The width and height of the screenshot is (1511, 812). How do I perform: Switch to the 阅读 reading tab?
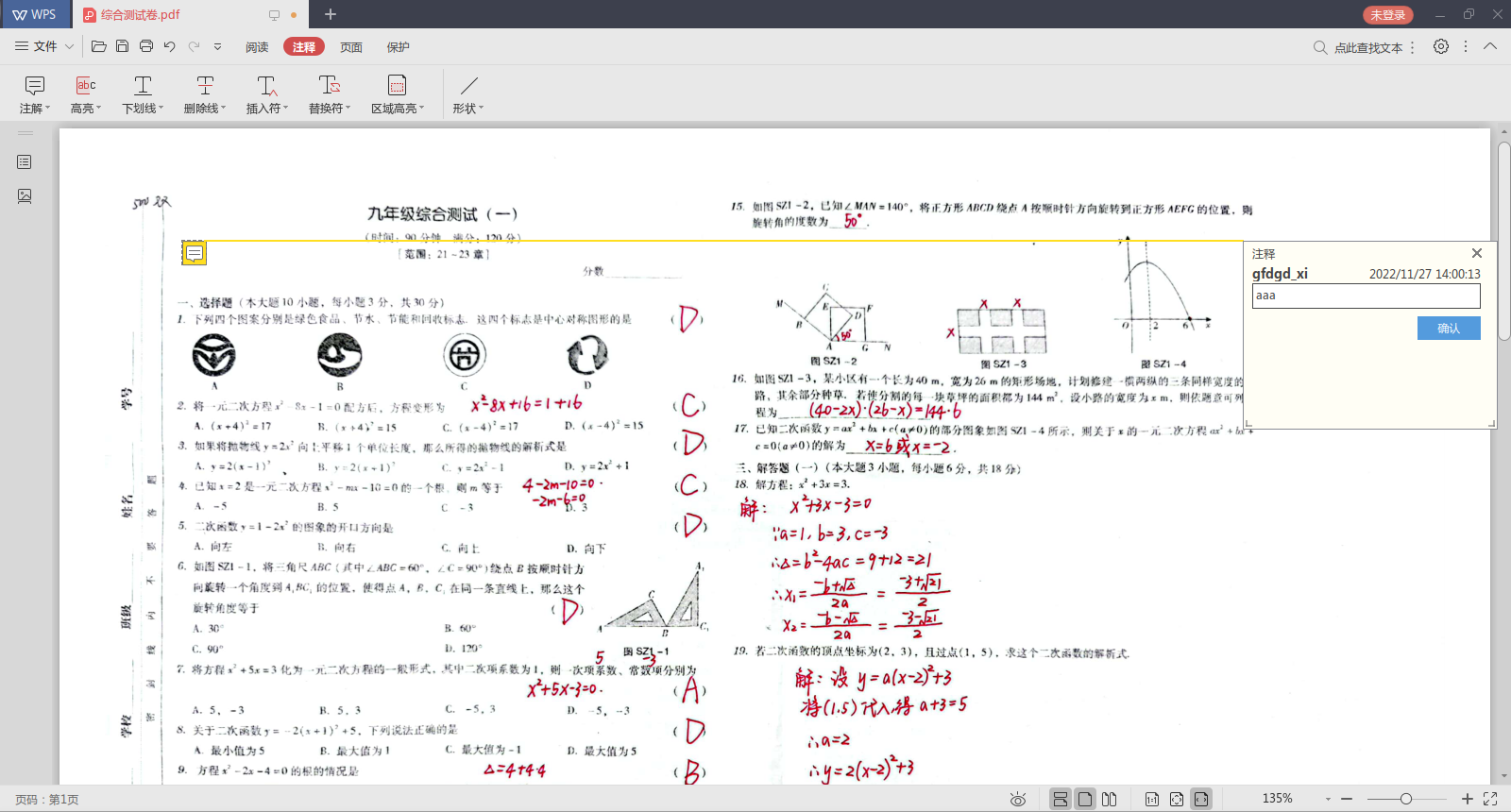pyautogui.click(x=257, y=47)
